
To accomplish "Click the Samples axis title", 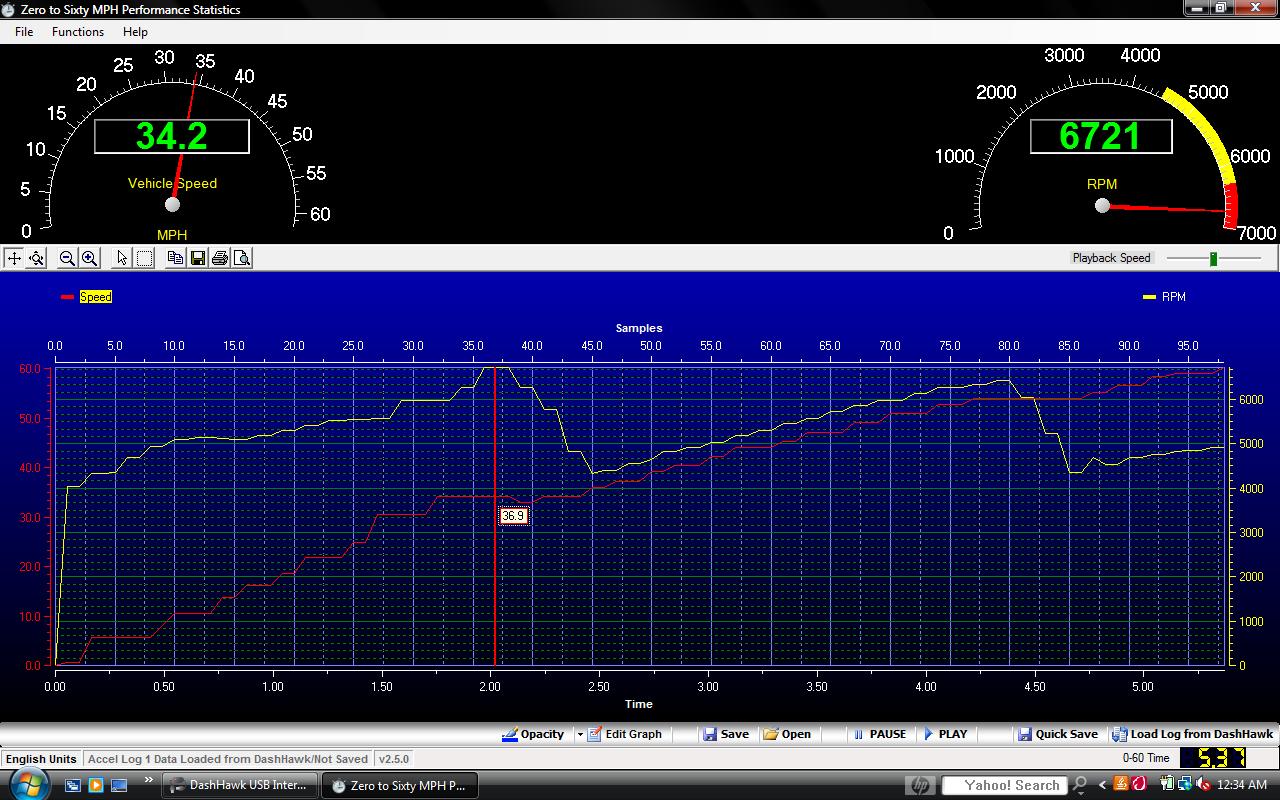I will [639, 328].
